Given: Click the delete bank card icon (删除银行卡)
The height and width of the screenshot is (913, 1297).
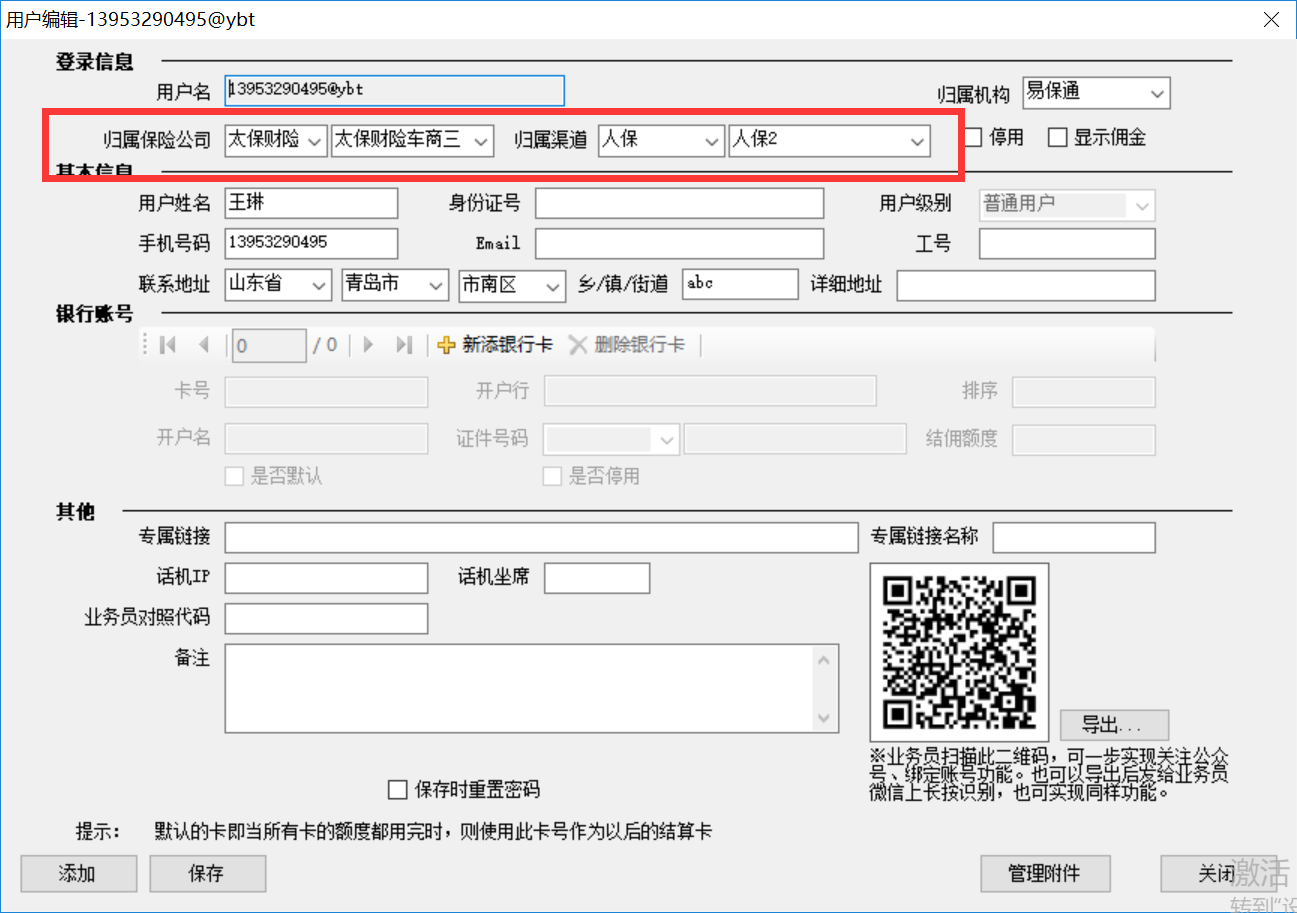Looking at the screenshot, I should tap(578, 345).
